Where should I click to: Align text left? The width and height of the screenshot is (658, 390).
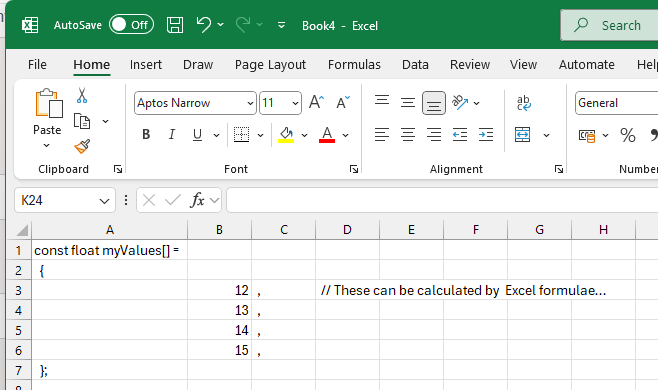[382, 135]
